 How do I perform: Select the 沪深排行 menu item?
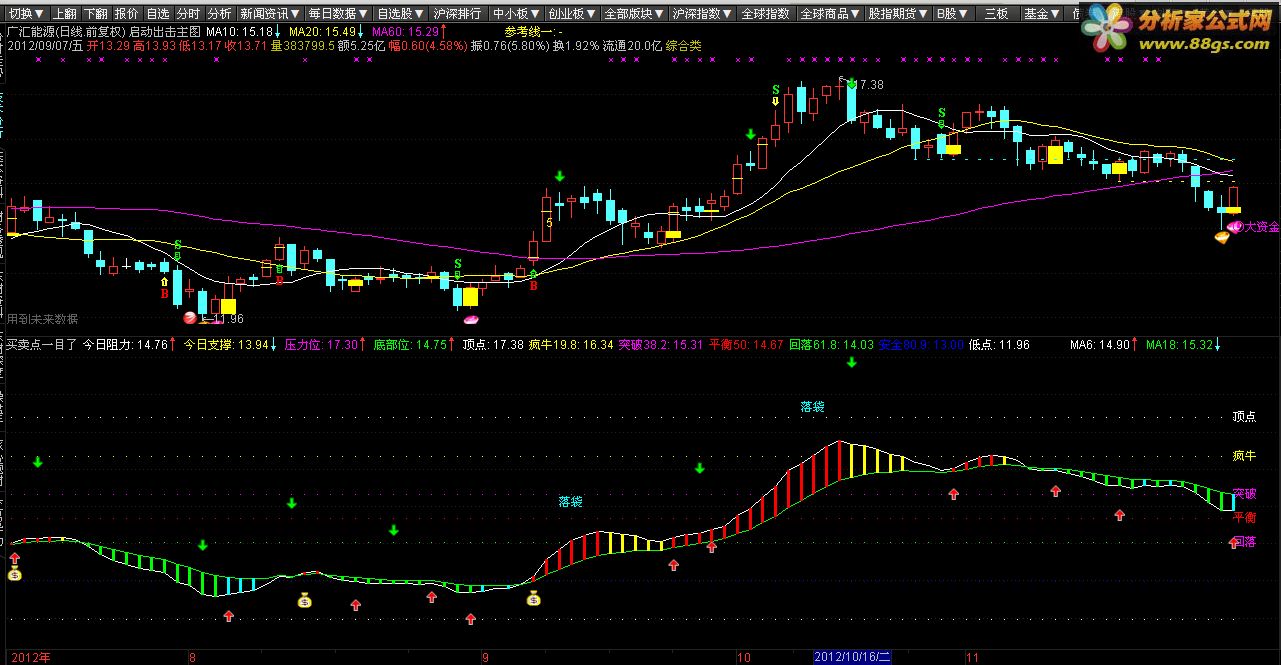tap(459, 14)
